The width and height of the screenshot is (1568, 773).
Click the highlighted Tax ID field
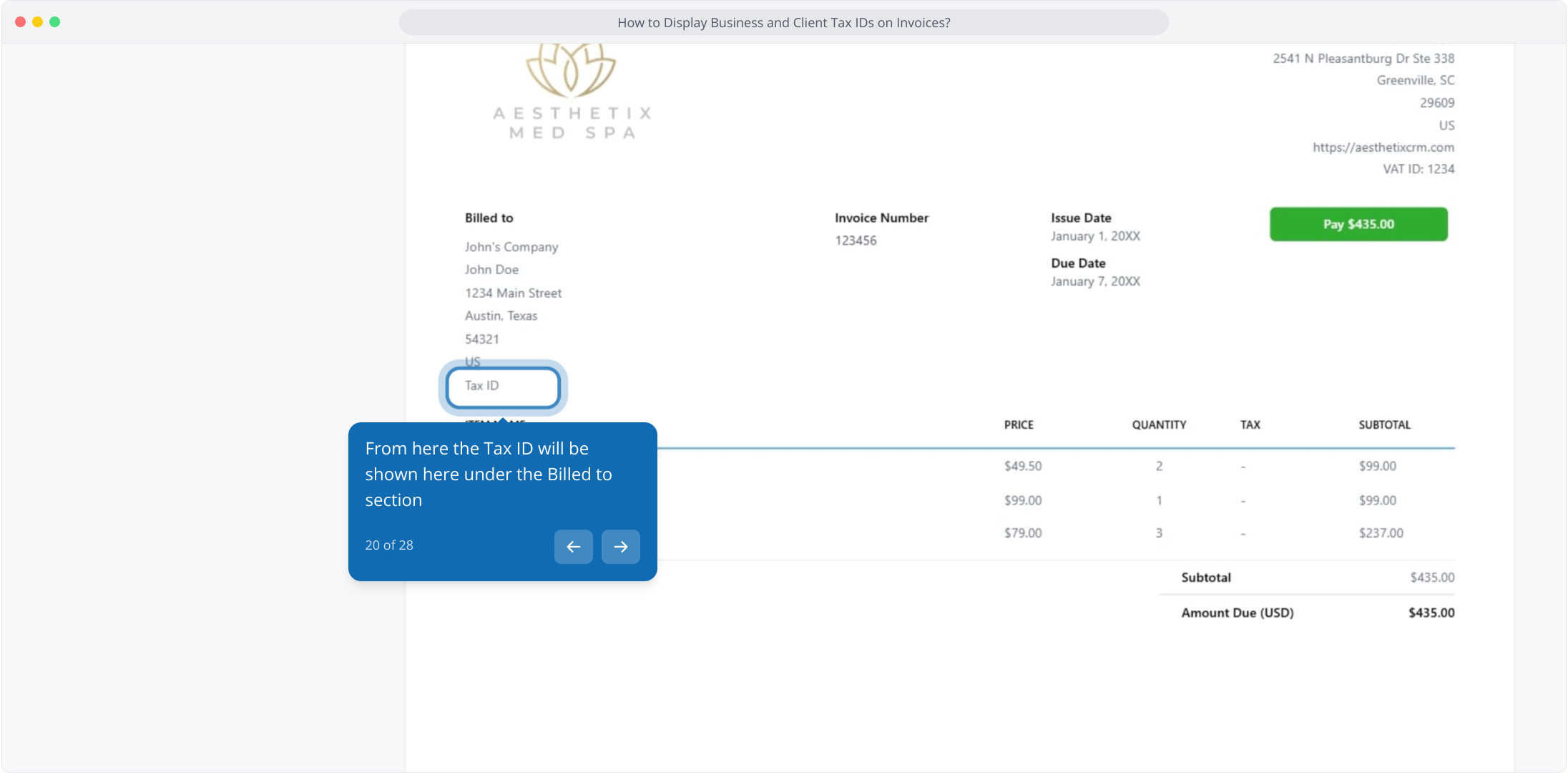click(503, 386)
